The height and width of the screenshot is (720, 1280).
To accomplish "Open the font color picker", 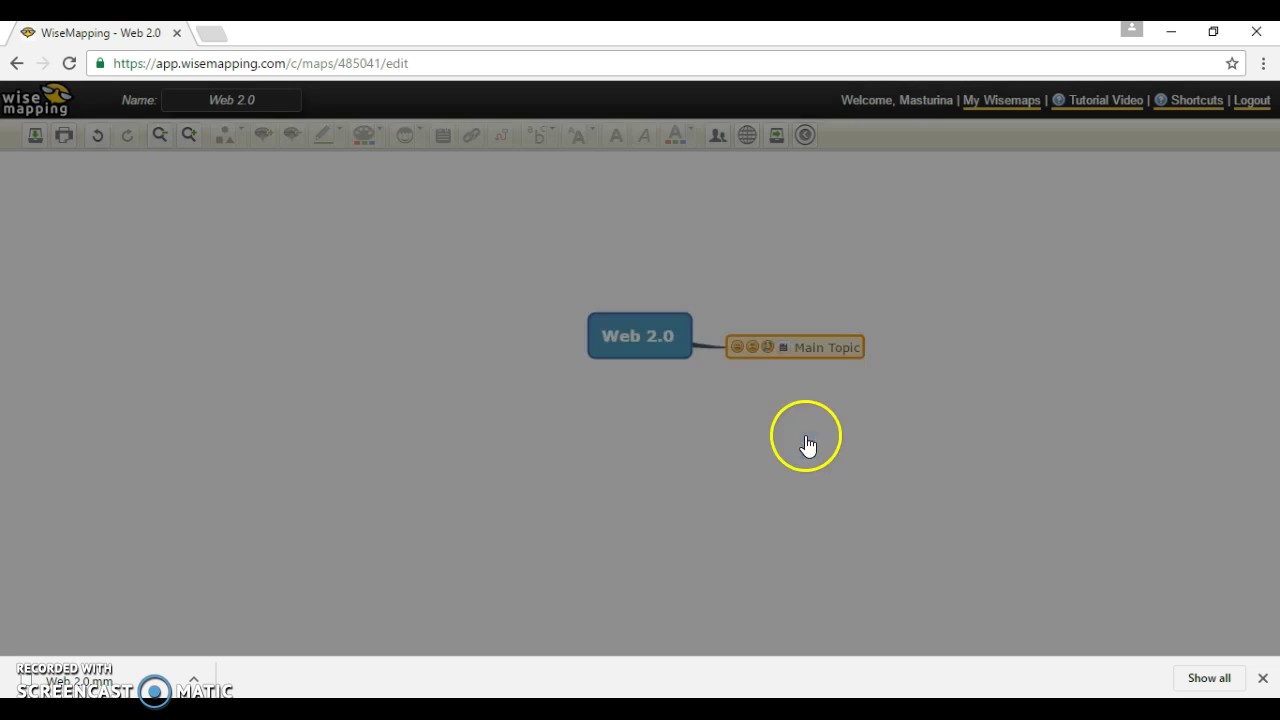I will [x=677, y=135].
